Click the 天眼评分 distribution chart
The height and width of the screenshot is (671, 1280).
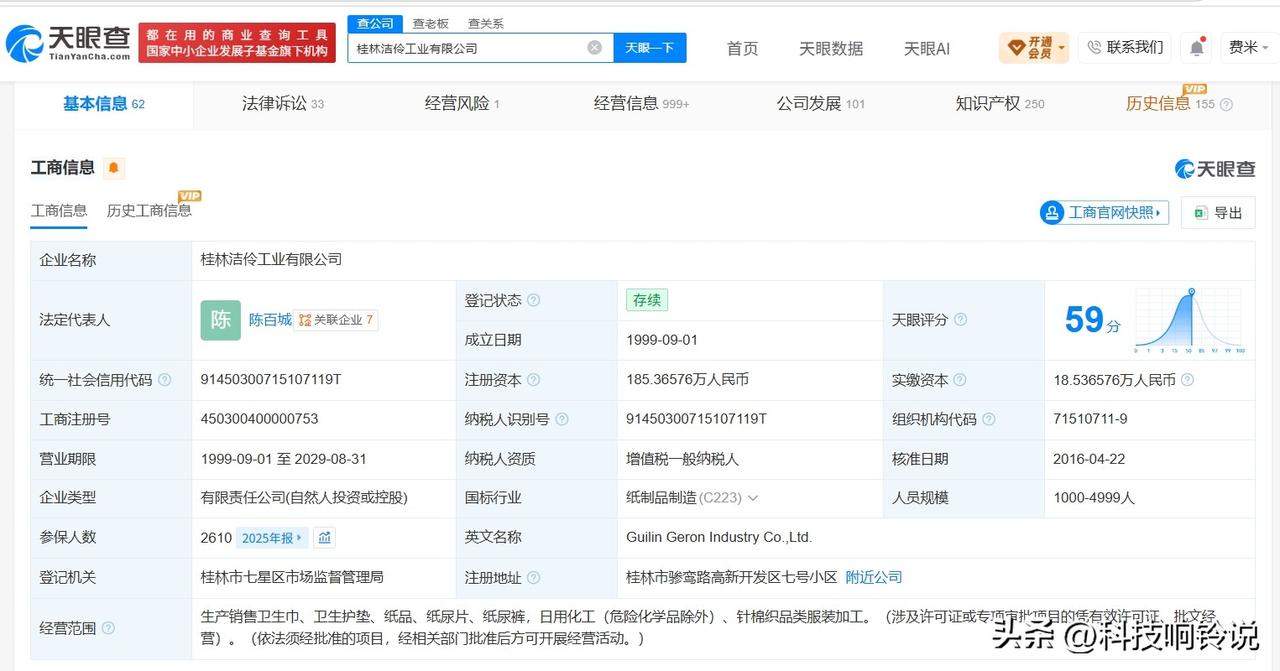[x=1189, y=320]
